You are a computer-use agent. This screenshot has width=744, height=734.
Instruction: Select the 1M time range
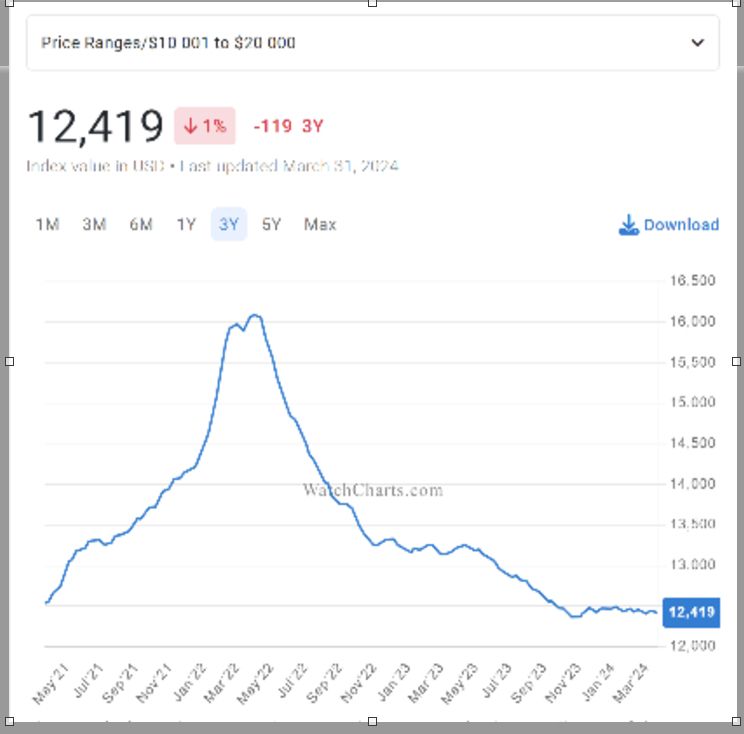(47, 225)
